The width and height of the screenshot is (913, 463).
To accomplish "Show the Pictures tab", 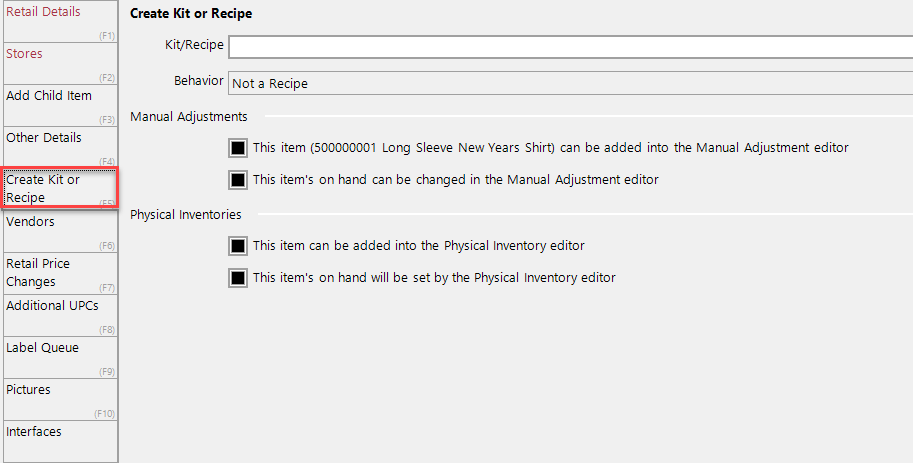I will (61, 399).
